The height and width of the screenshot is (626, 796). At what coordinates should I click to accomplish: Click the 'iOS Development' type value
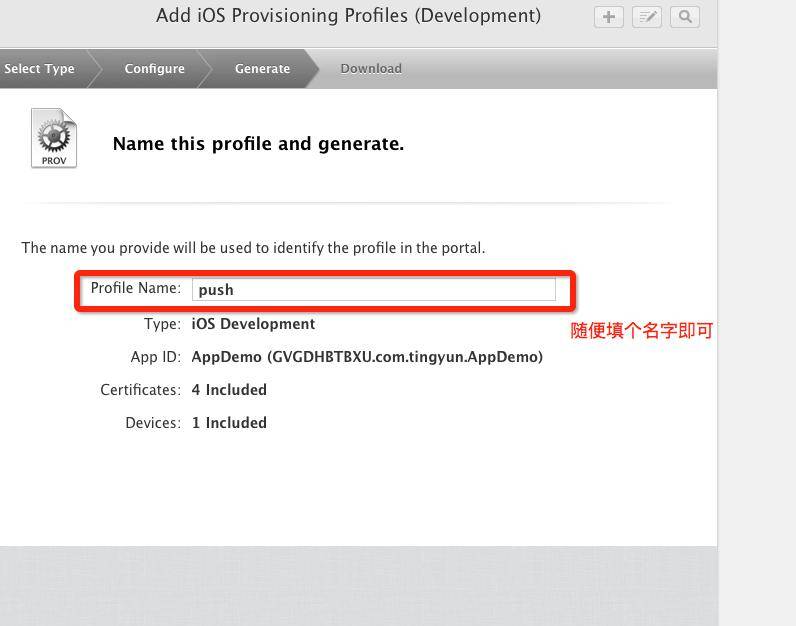pos(253,324)
